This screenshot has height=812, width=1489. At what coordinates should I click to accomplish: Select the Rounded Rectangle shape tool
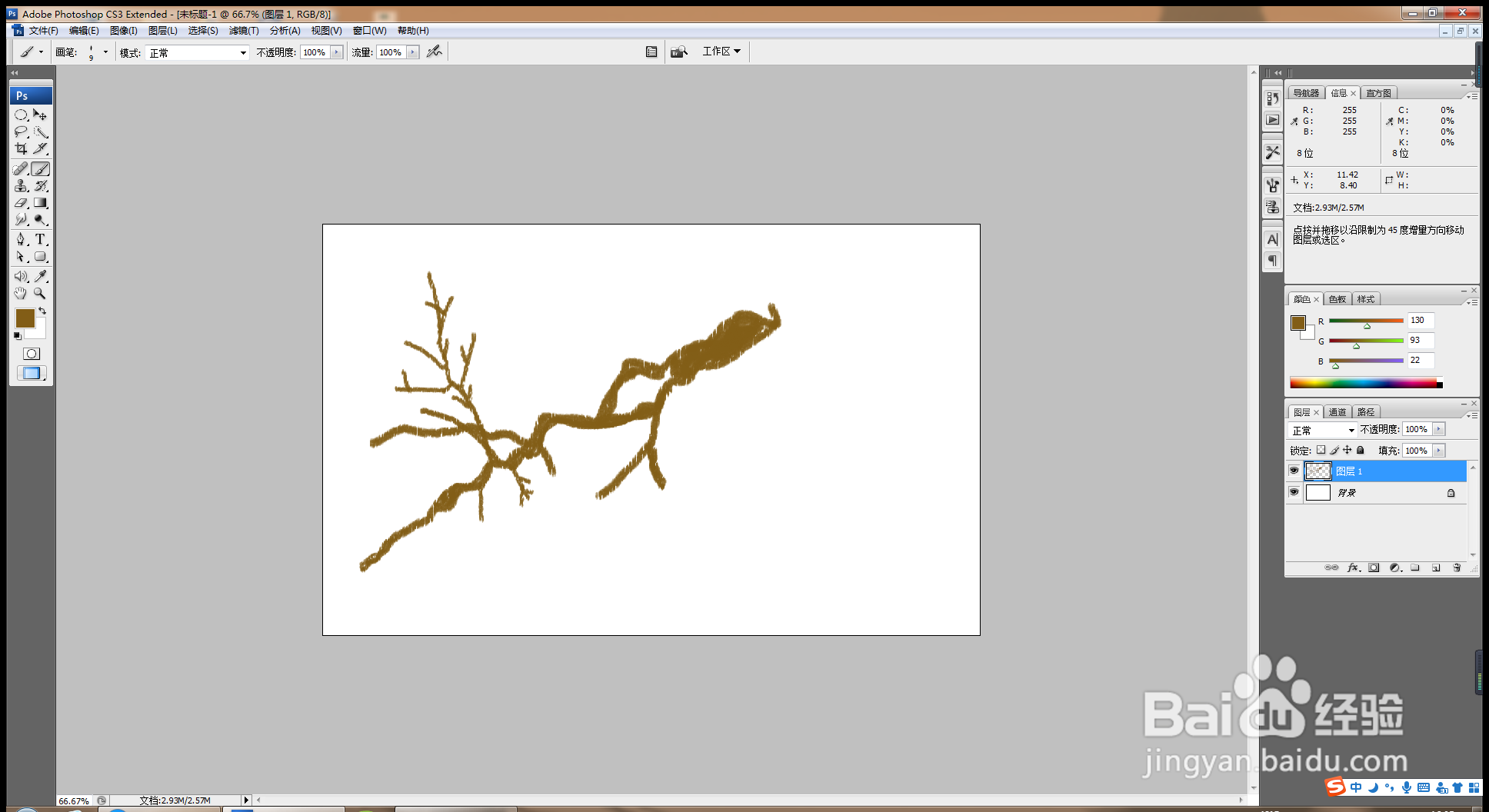41,257
